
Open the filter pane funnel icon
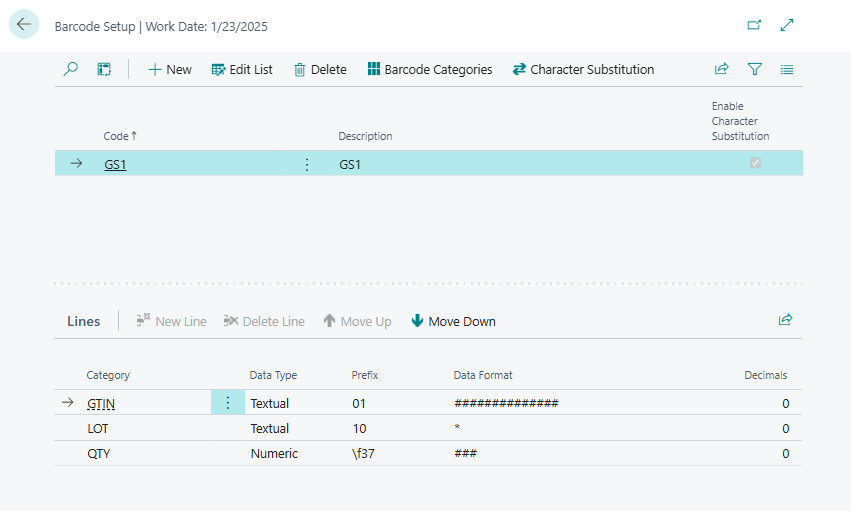(x=755, y=69)
